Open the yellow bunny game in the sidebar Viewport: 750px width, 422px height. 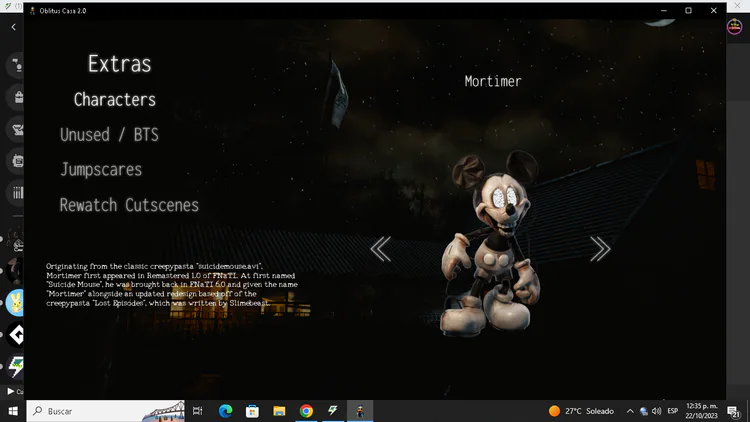[x=15, y=303]
